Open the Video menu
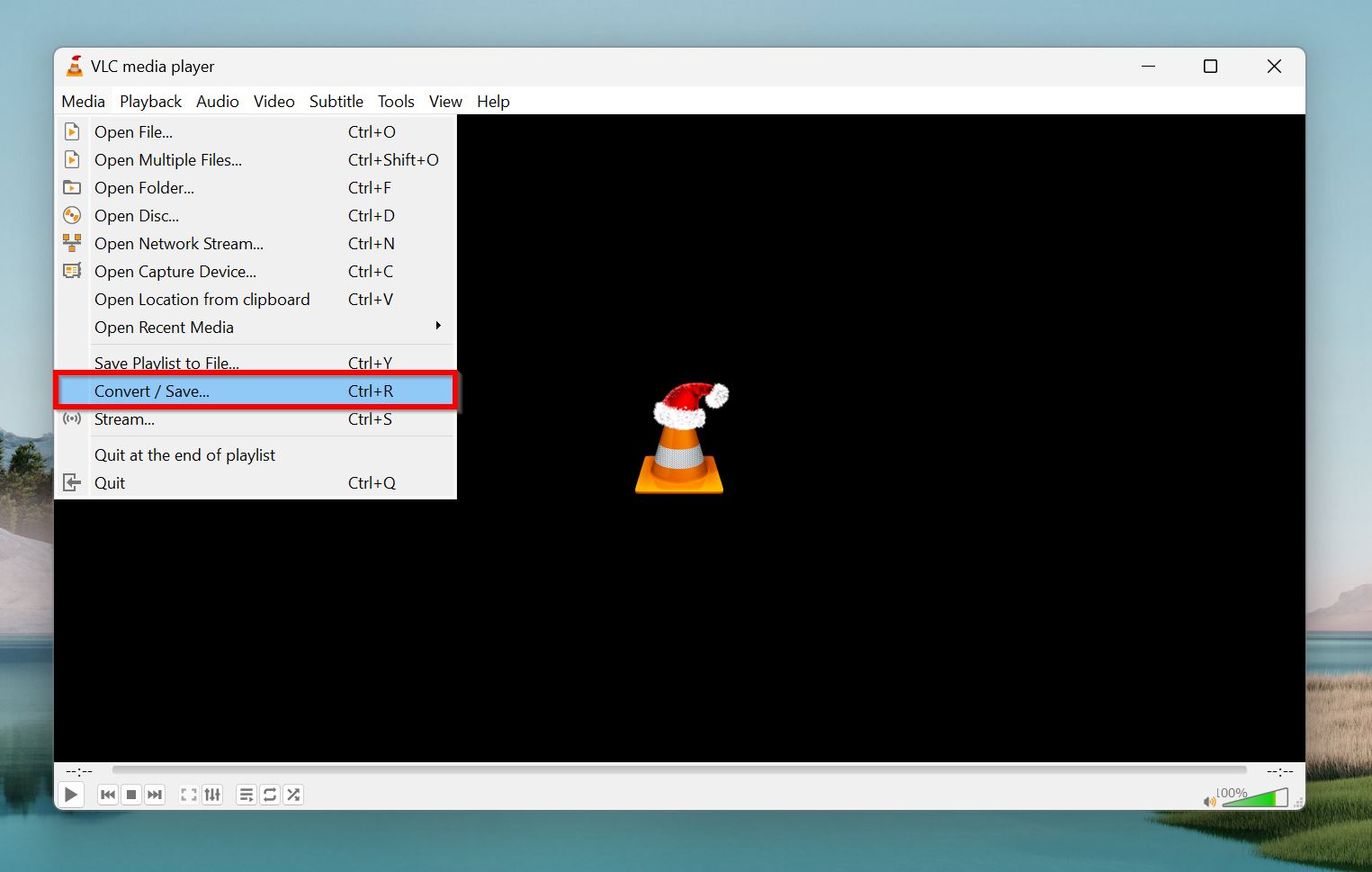The image size is (1372, 872). pos(274,102)
